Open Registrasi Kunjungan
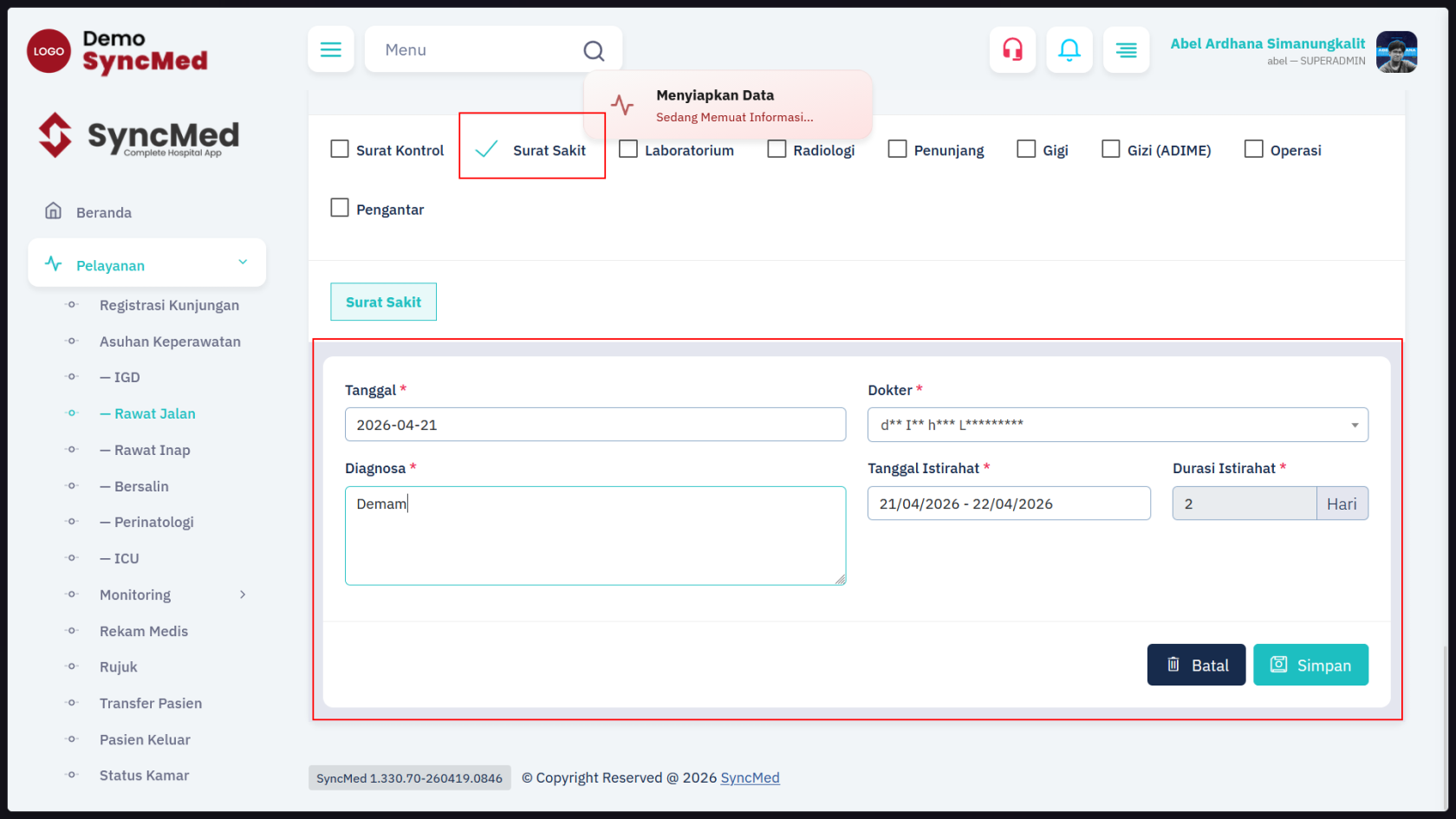The width and height of the screenshot is (1456, 819). (x=169, y=305)
